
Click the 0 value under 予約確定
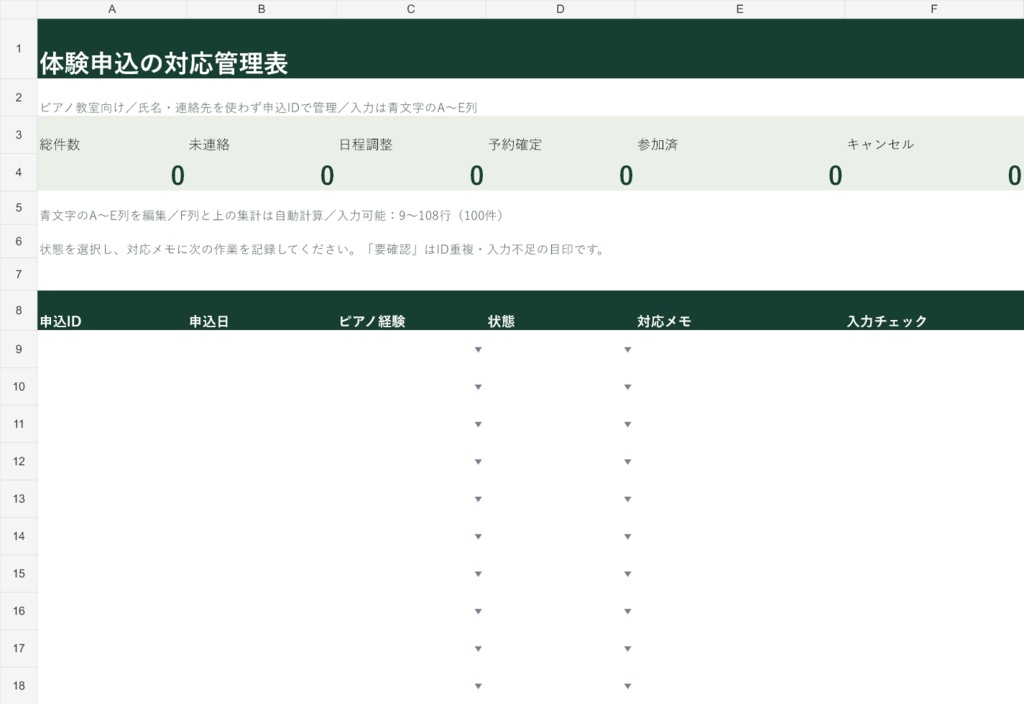[626, 176]
